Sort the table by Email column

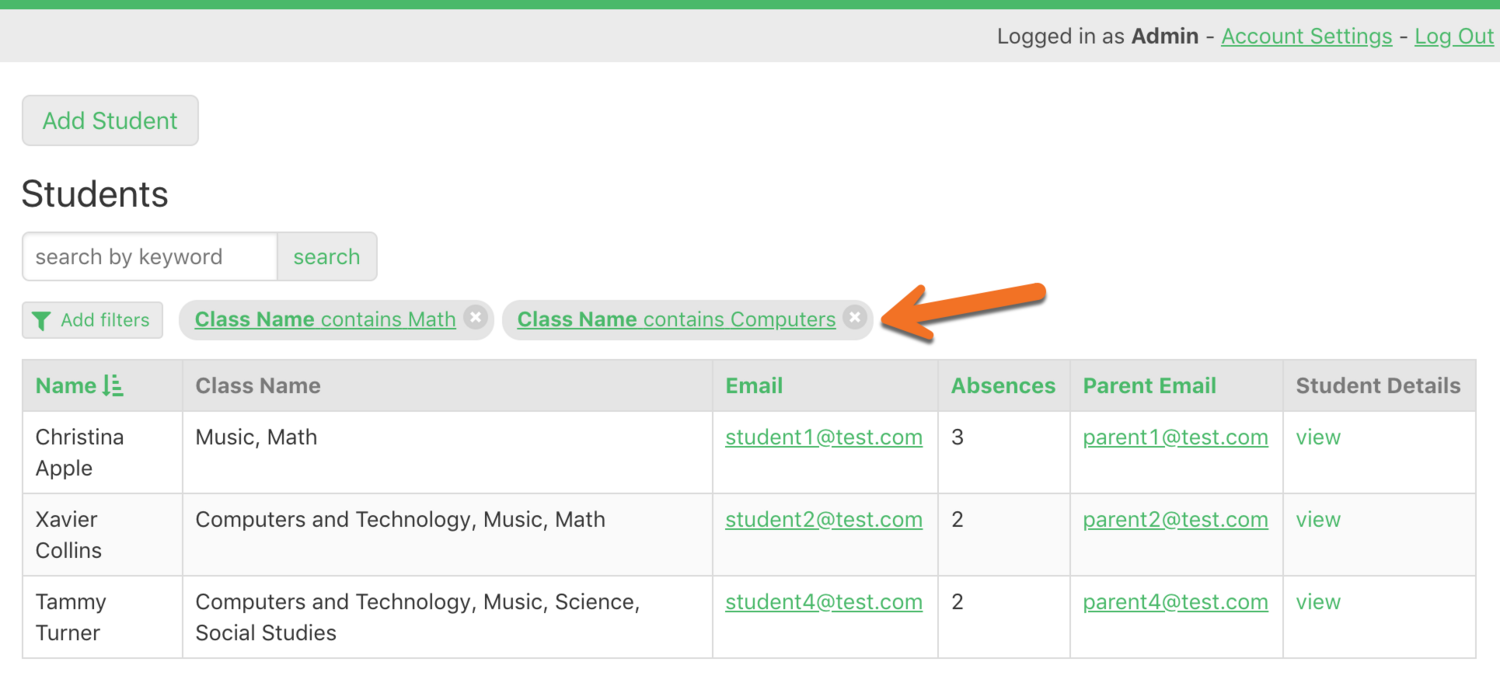(754, 386)
